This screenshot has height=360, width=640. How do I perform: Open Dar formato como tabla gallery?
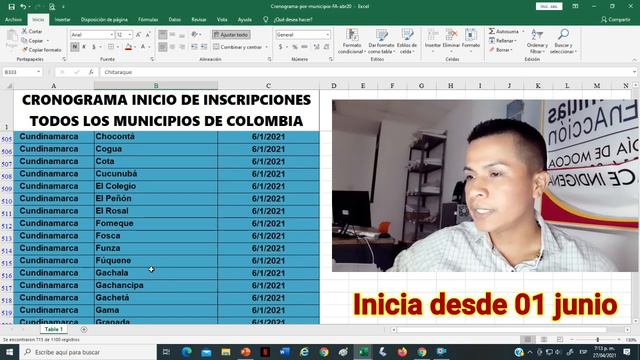[381, 41]
